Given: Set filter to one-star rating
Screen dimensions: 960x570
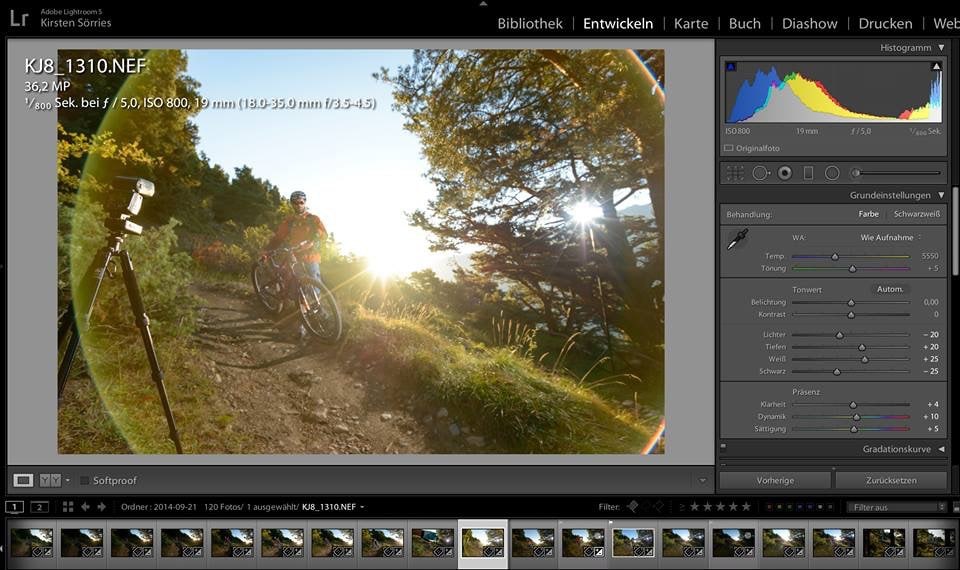Looking at the screenshot, I should [x=694, y=506].
